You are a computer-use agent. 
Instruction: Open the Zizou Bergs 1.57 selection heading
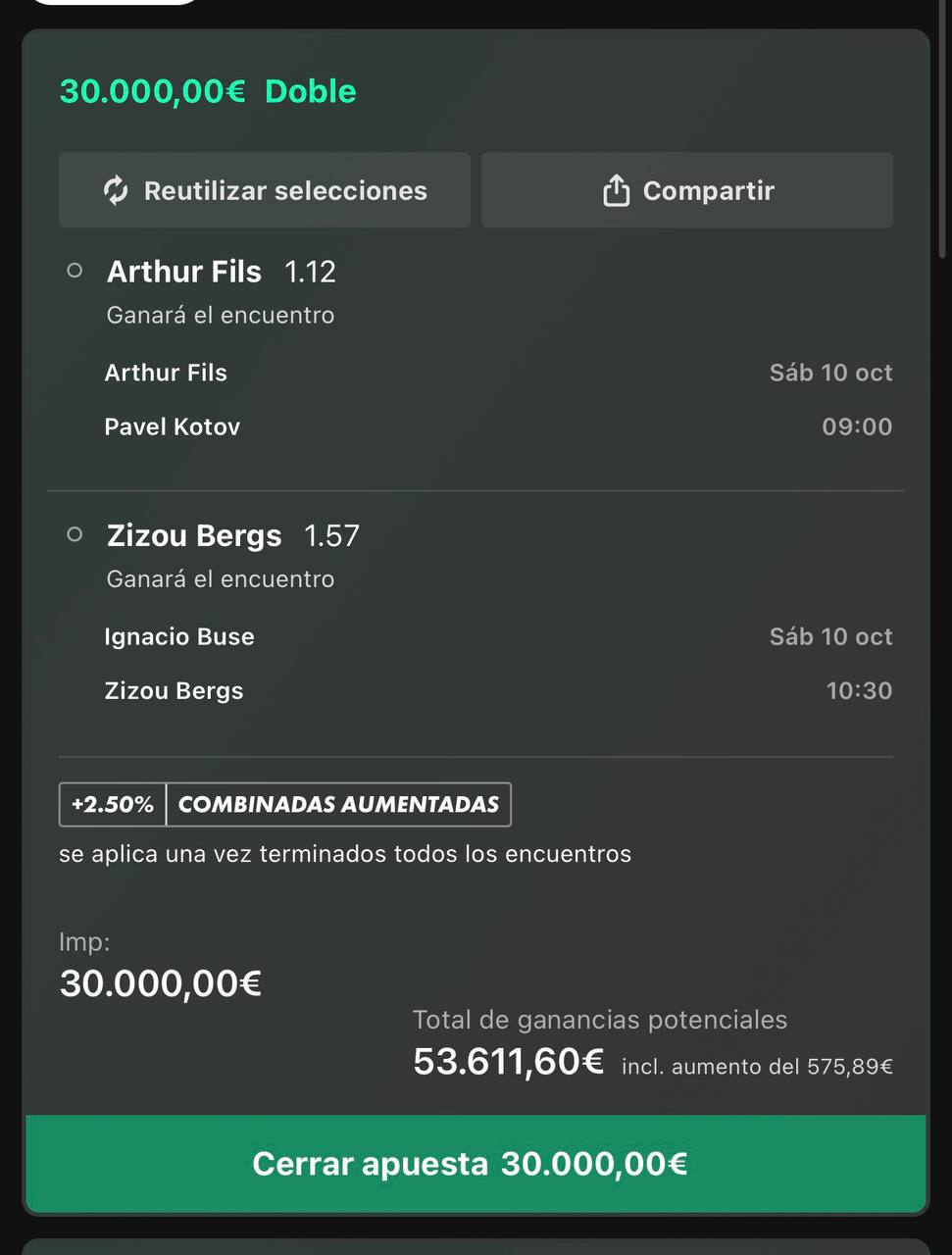tap(233, 535)
